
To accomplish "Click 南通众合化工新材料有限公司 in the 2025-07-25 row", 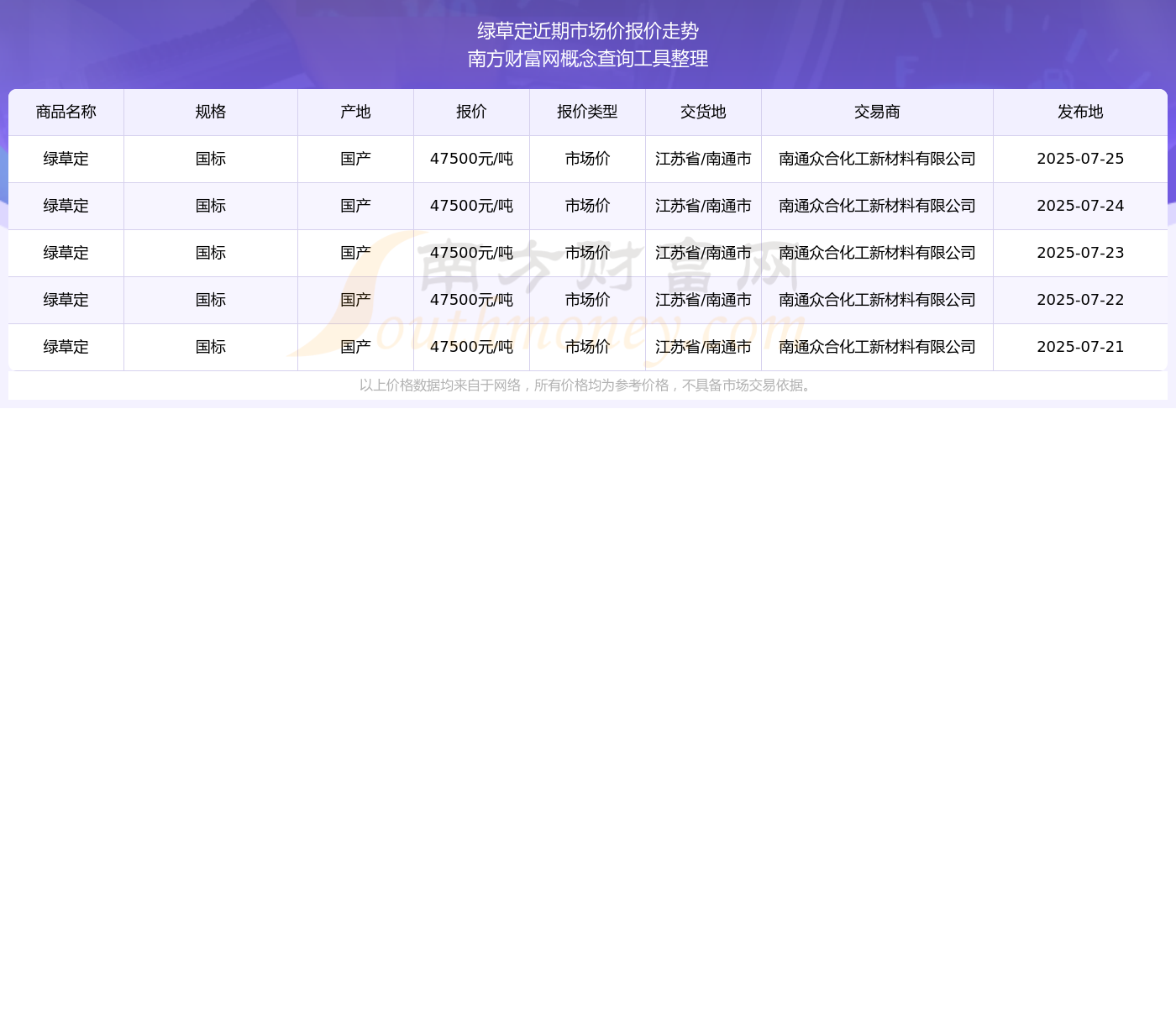I will [x=877, y=159].
